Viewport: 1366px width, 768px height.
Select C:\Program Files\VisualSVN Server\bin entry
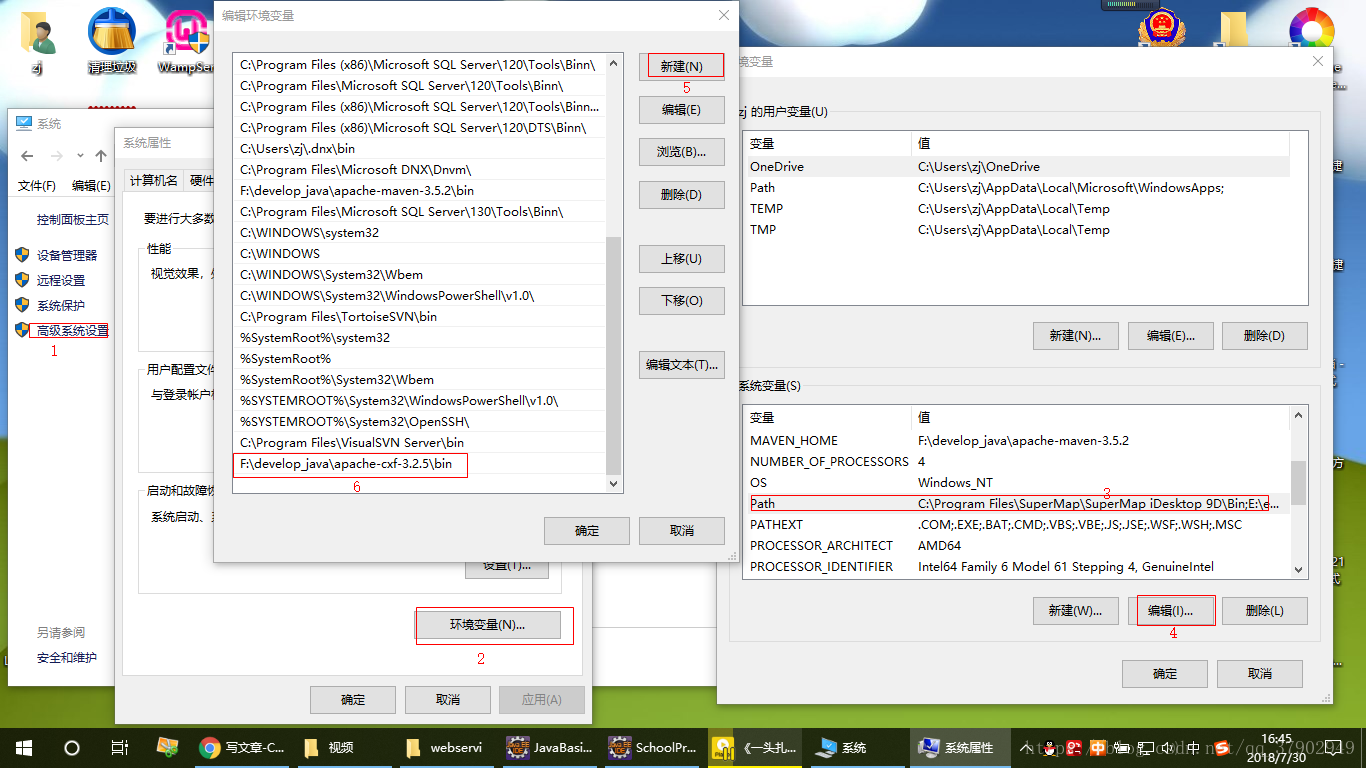tap(418, 443)
